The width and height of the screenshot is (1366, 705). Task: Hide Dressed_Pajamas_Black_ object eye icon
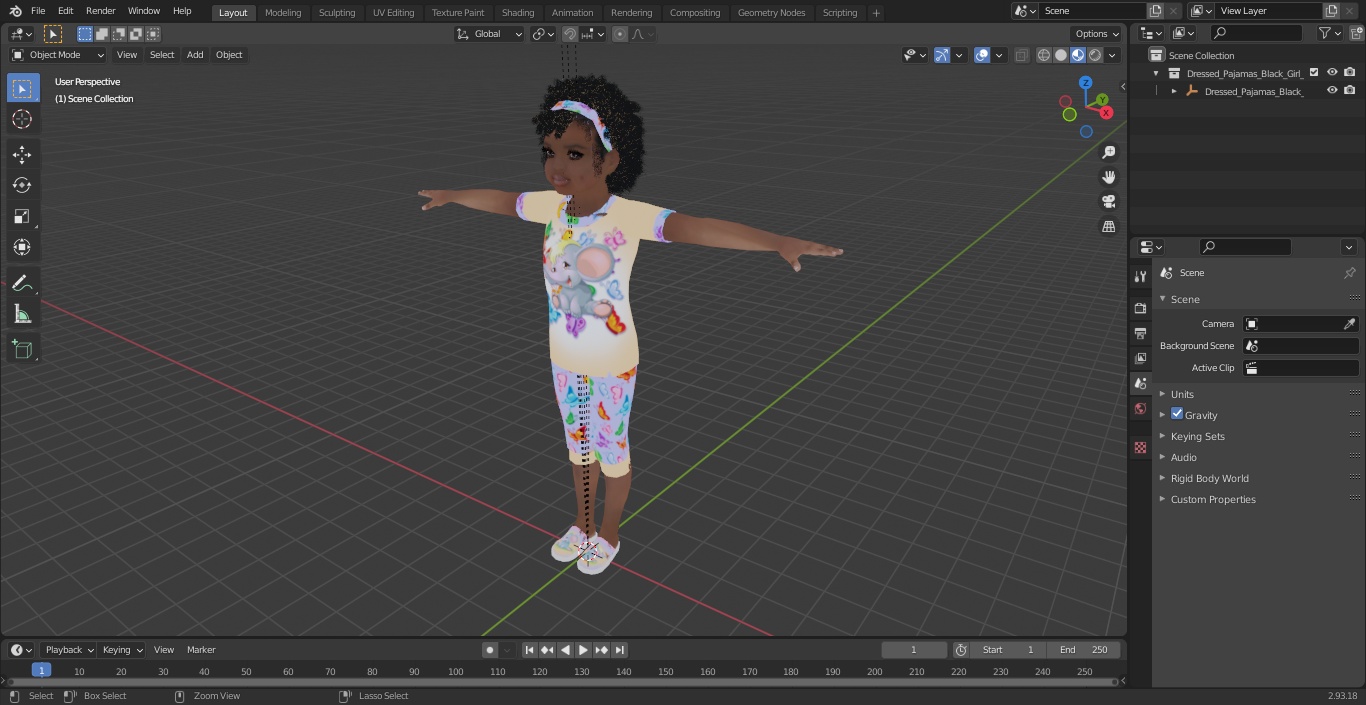tap(1332, 91)
